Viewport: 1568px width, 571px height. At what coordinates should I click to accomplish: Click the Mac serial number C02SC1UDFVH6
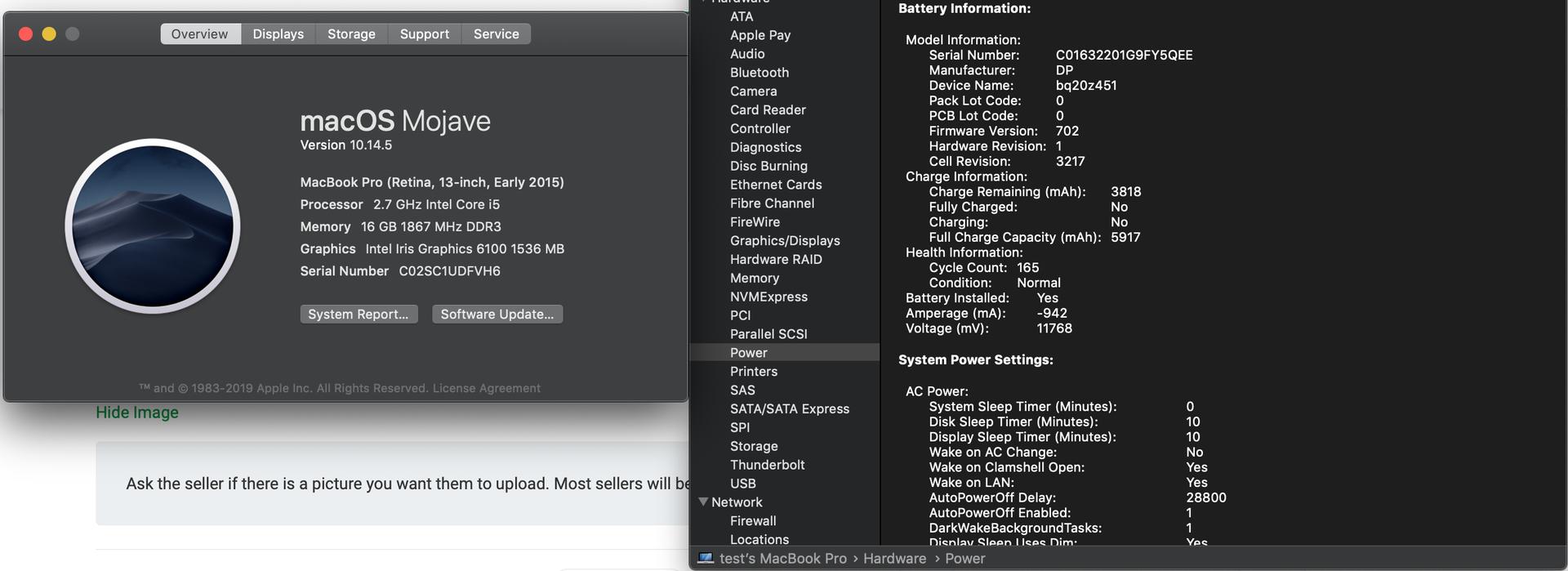click(x=449, y=271)
